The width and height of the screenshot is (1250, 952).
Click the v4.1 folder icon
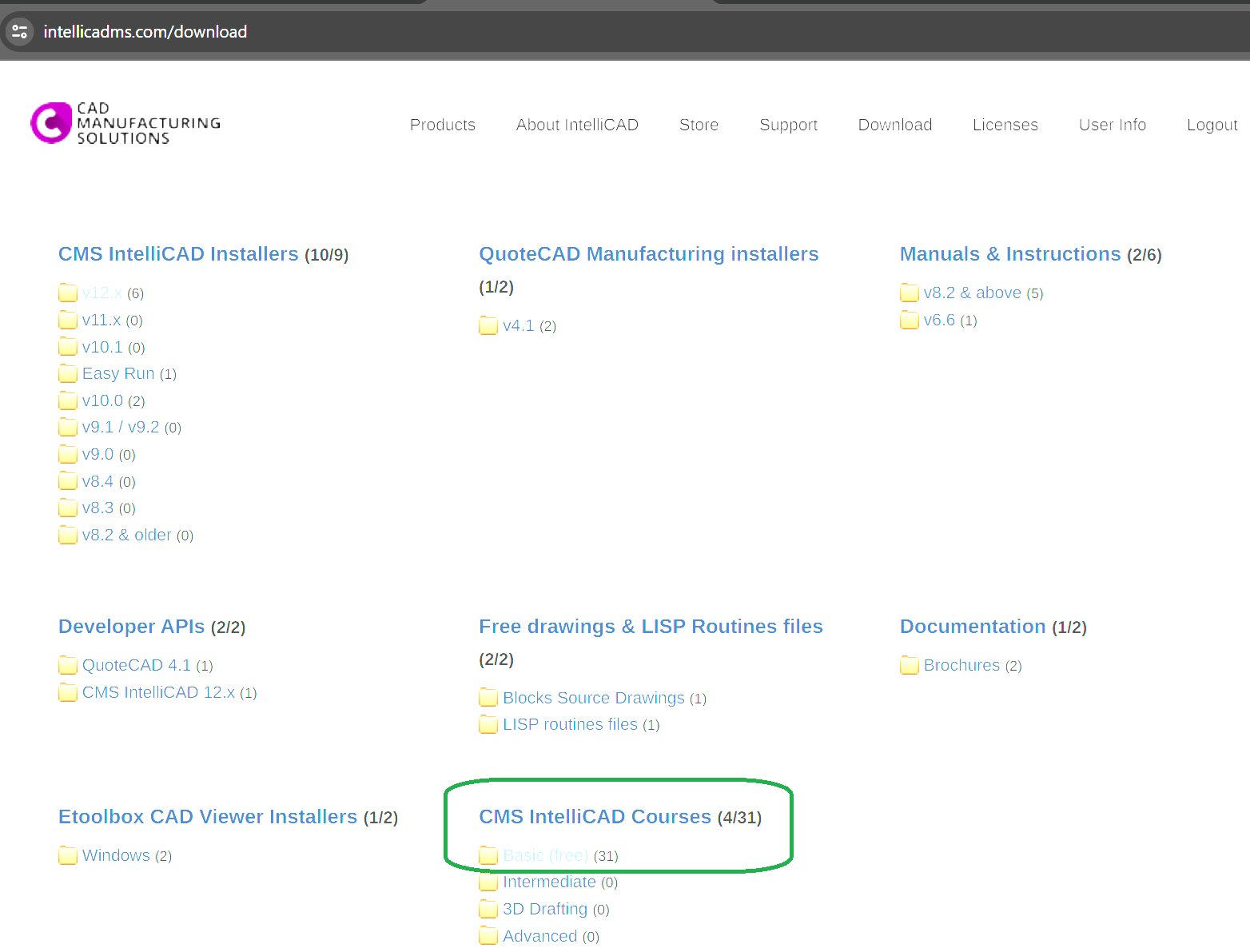(x=488, y=326)
